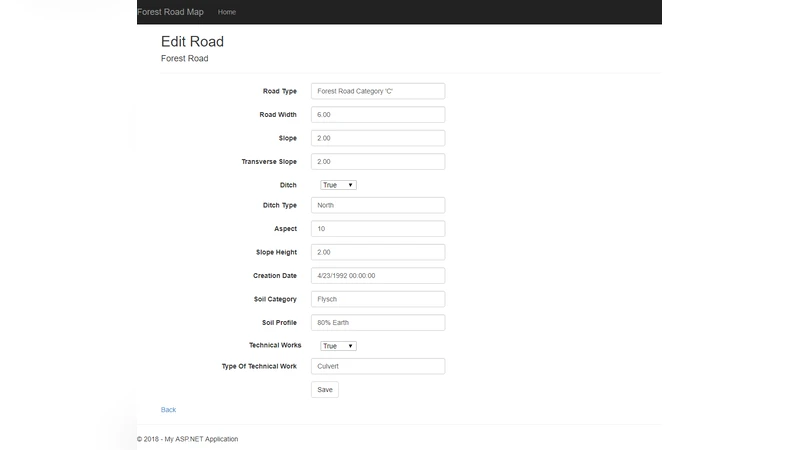
Task: Expand the Technical Works dropdown
Action: [338, 346]
